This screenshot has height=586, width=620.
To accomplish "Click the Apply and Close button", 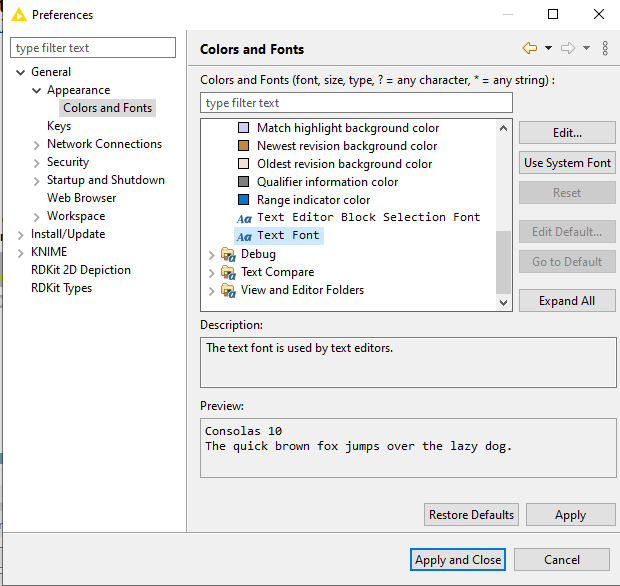I will [x=458, y=560].
